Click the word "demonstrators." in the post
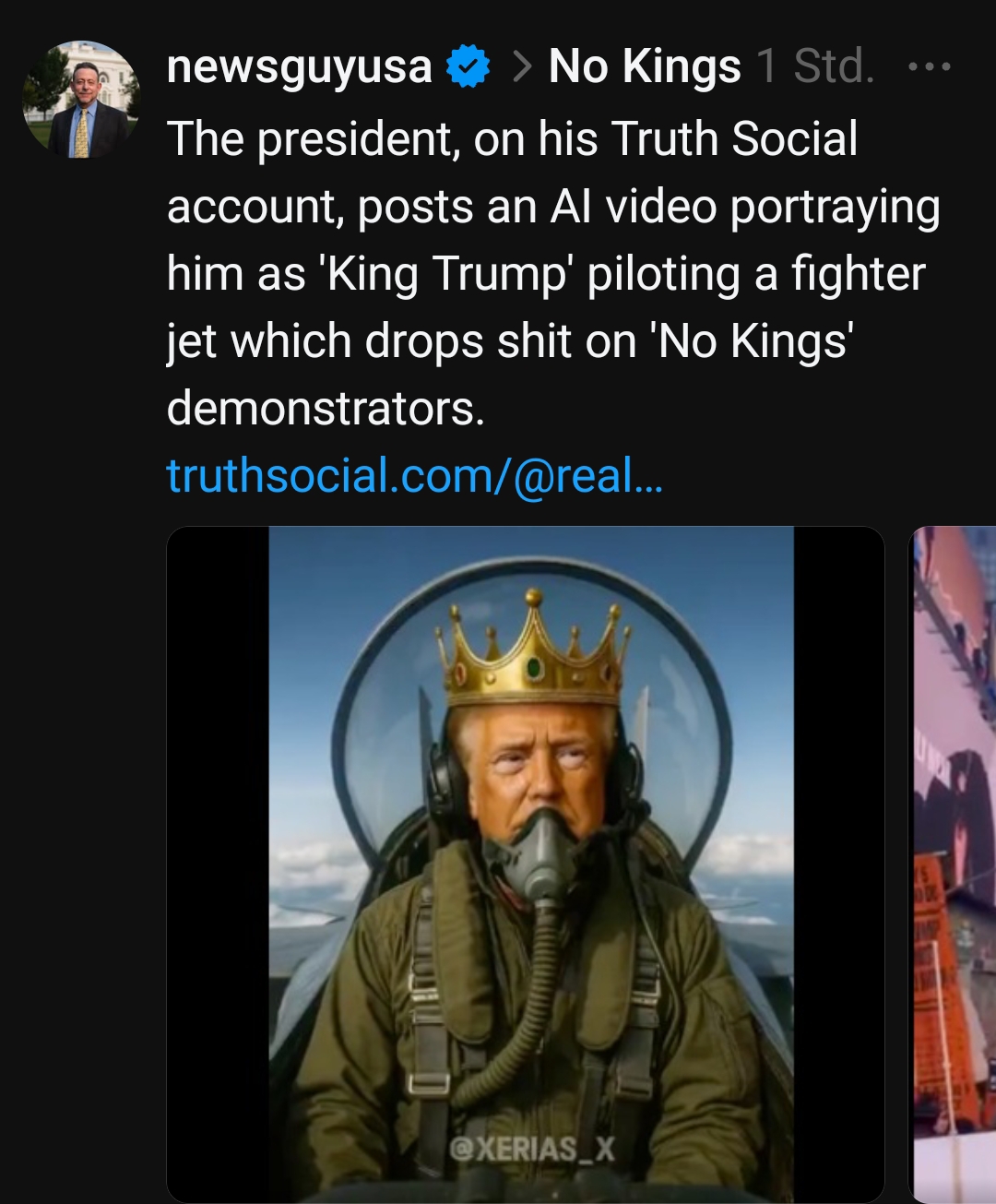 tap(326, 408)
